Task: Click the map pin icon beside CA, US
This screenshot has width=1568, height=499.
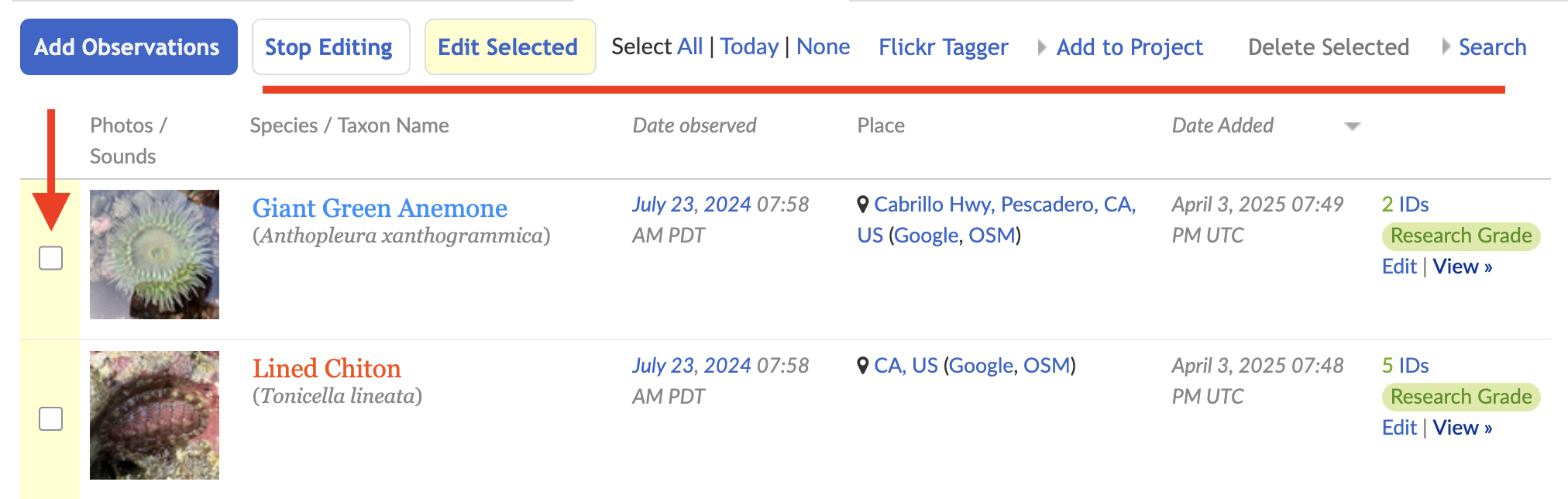Action: 863,366
